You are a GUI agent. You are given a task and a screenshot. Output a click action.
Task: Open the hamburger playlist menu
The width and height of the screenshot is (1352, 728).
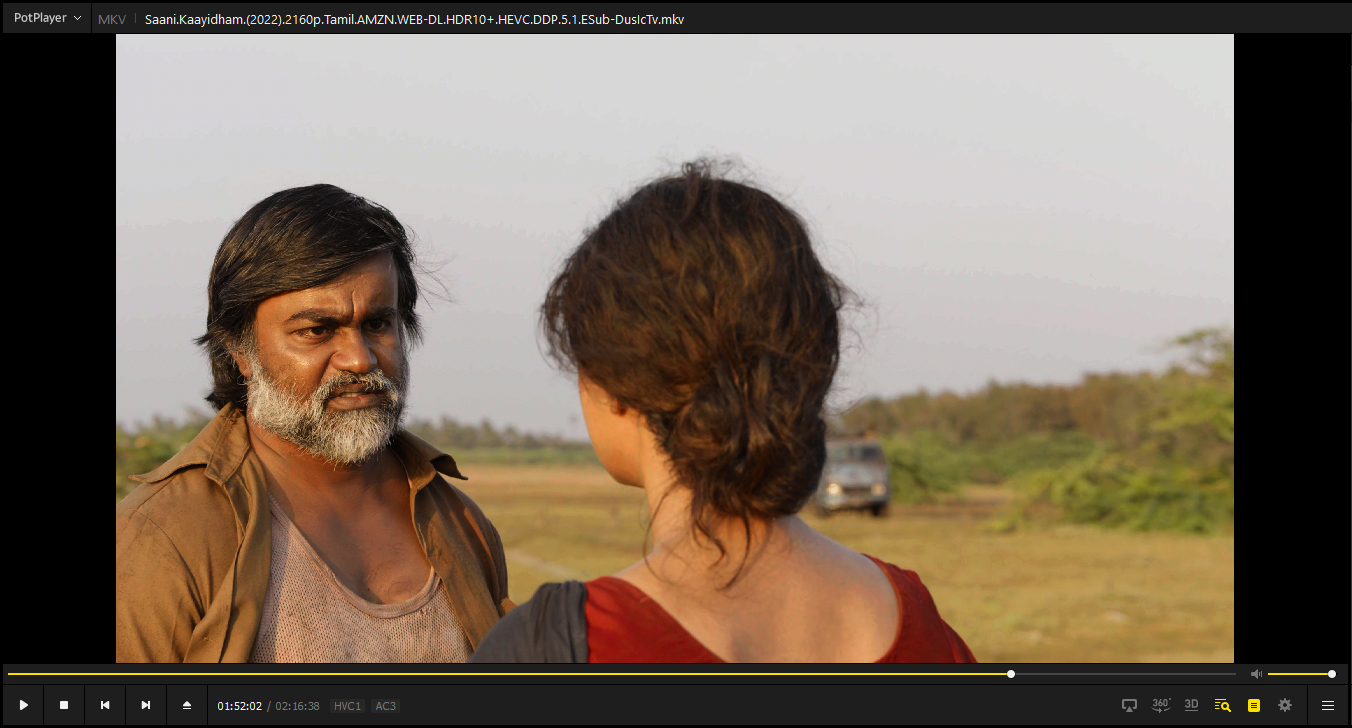point(1328,705)
